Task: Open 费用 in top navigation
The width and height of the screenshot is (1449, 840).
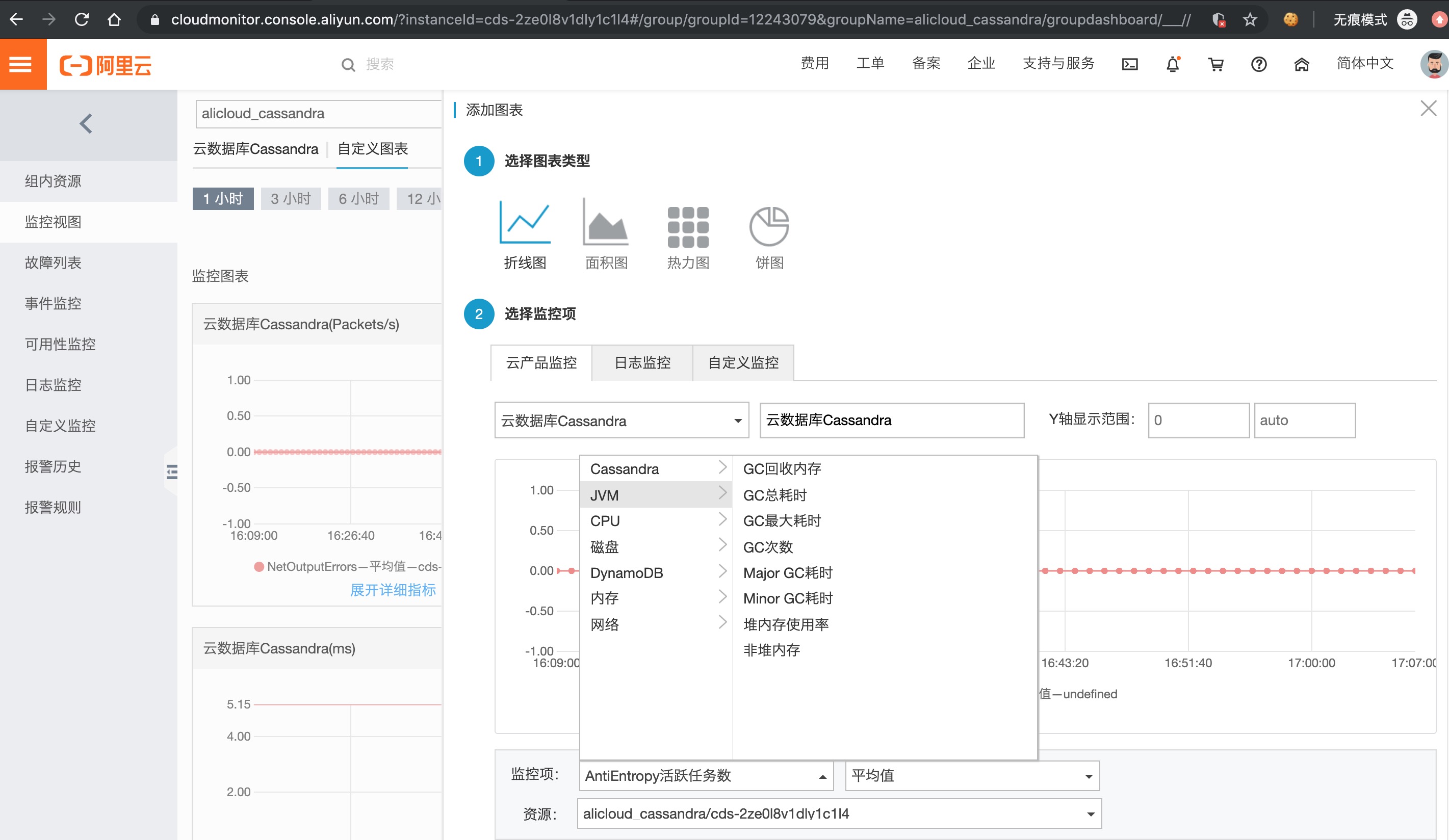Action: click(x=814, y=63)
